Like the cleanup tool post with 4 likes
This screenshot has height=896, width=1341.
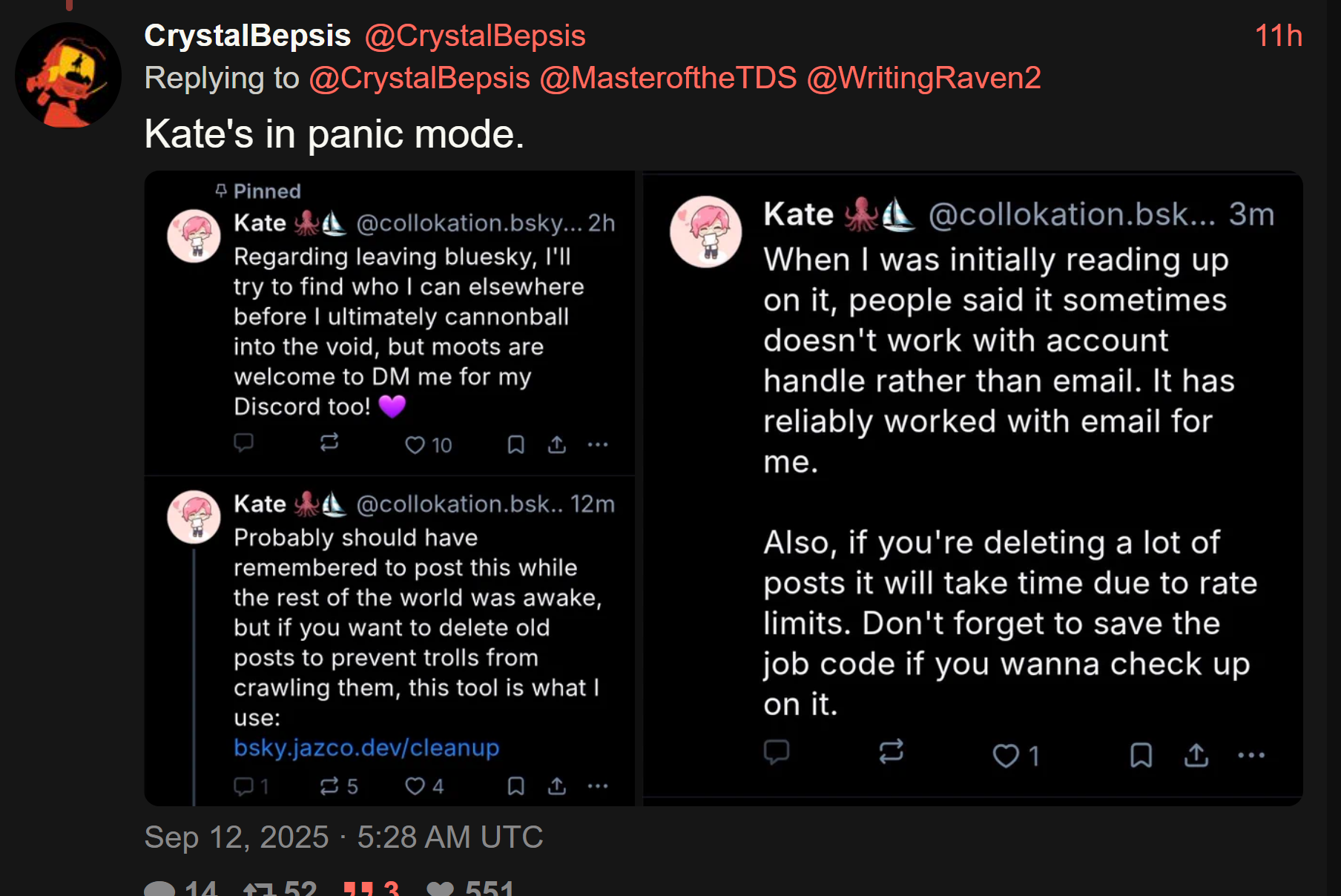[415, 786]
